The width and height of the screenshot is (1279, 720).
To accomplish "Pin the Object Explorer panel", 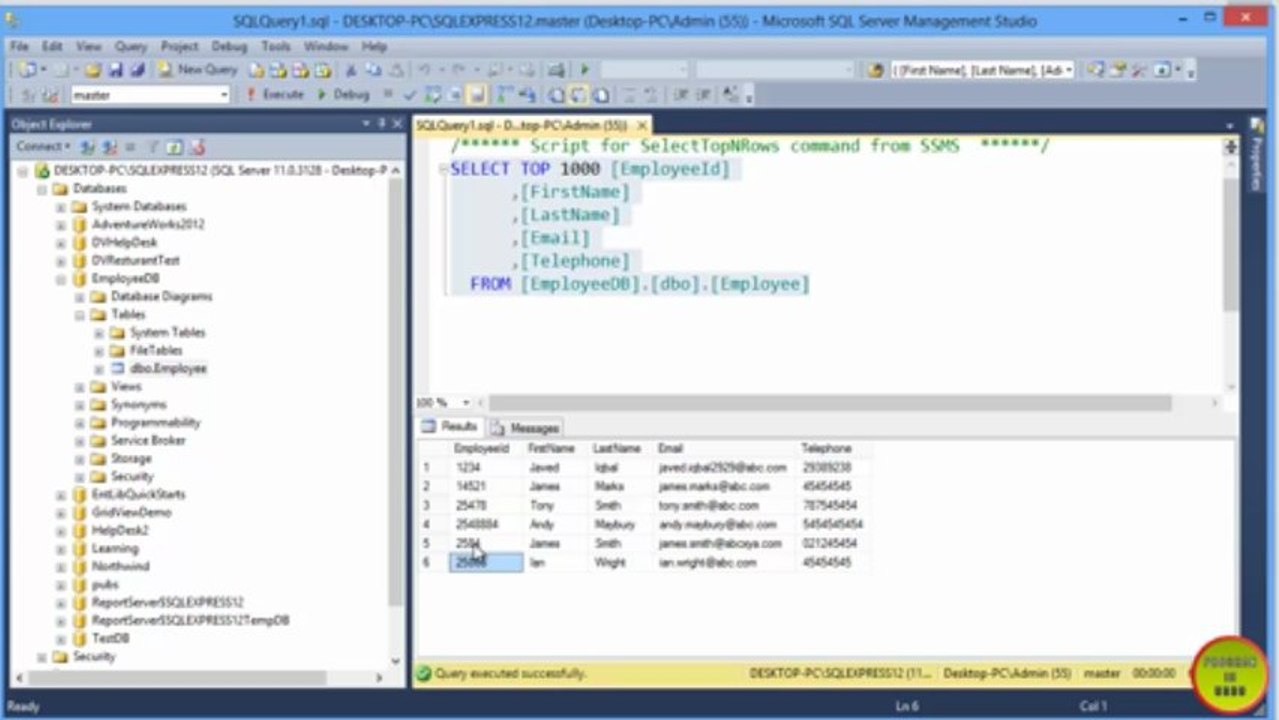I will point(381,123).
